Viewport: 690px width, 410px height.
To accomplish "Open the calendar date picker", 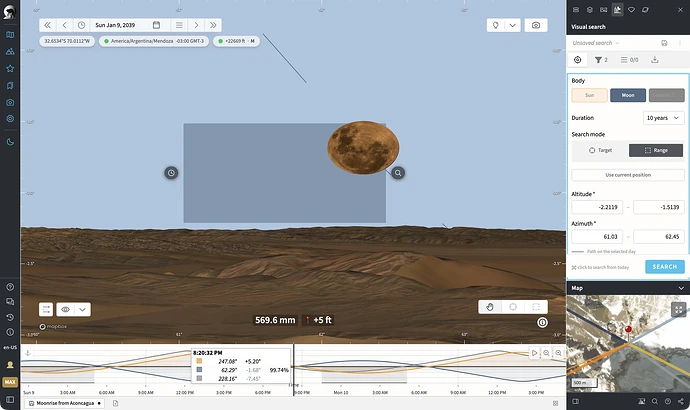I will [x=156, y=25].
